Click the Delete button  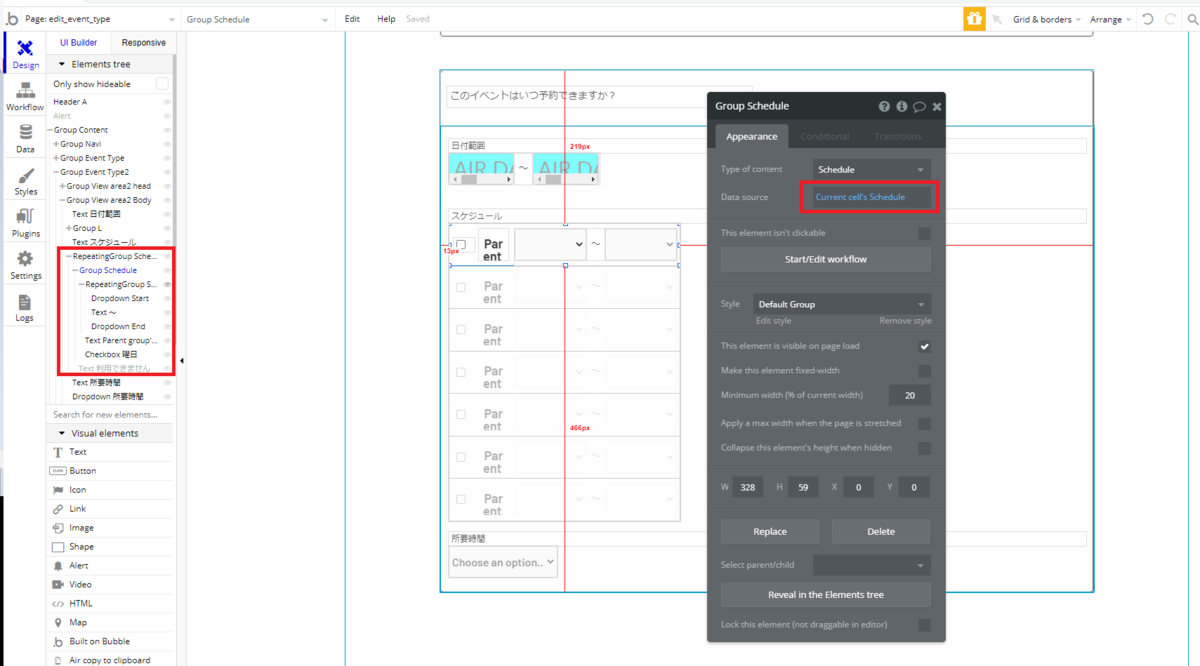click(x=881, y=531)
